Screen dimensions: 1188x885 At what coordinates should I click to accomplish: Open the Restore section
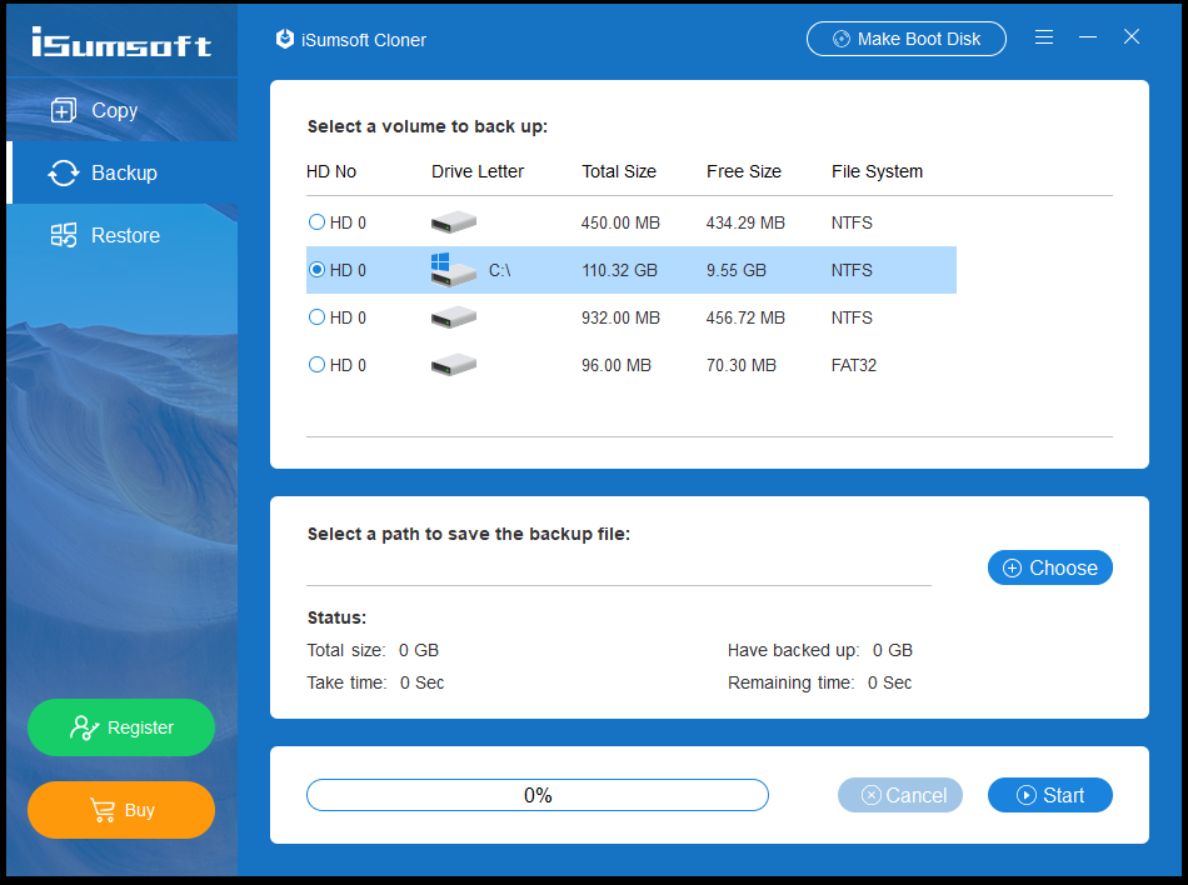[122, 236]
